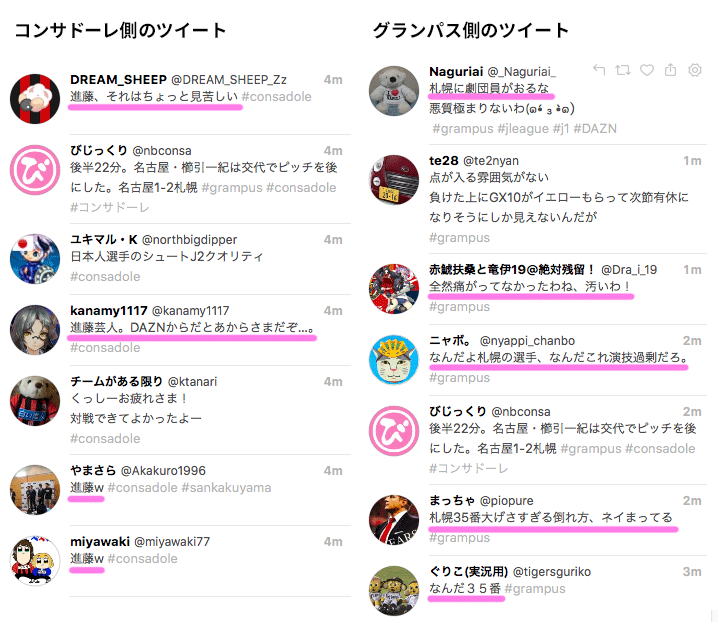Open @tigersguriko handle link

coord(552,572)
